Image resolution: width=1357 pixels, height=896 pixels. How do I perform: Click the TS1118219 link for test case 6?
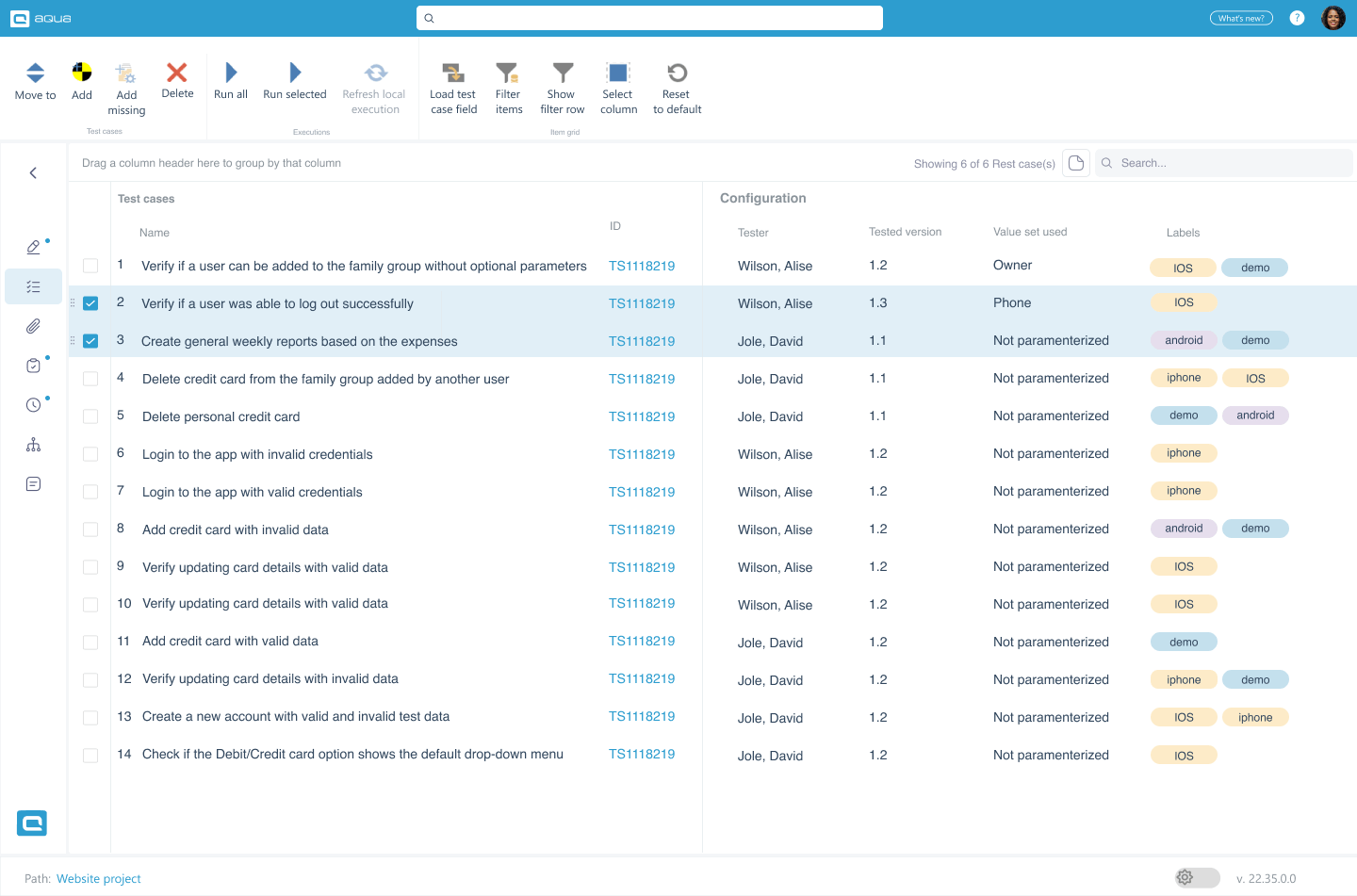coord(642,454)
